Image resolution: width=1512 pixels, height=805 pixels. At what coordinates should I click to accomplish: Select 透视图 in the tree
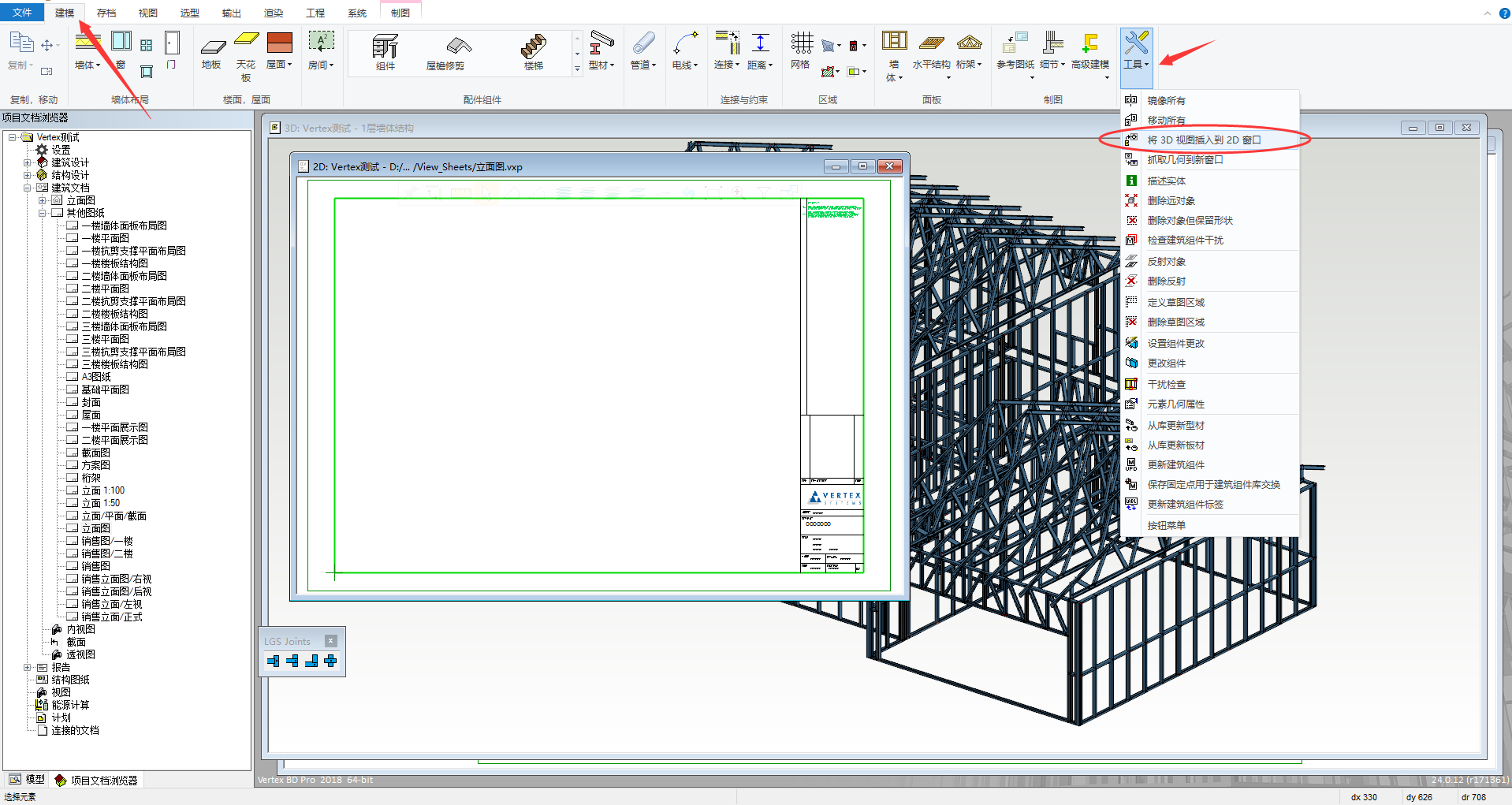[x=80, y=654]
